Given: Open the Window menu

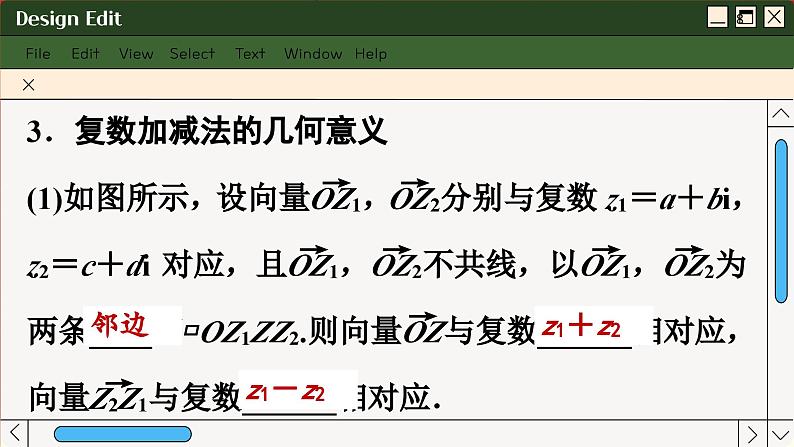Looking at the screenshot, I should coord(313,54).
